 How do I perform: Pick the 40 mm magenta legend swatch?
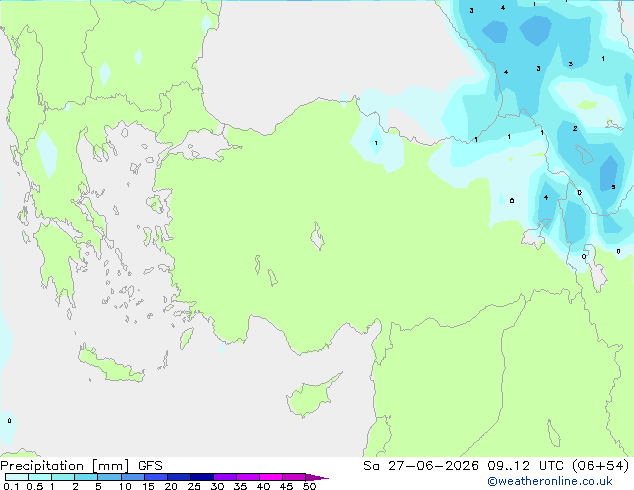tap(271, 477)
